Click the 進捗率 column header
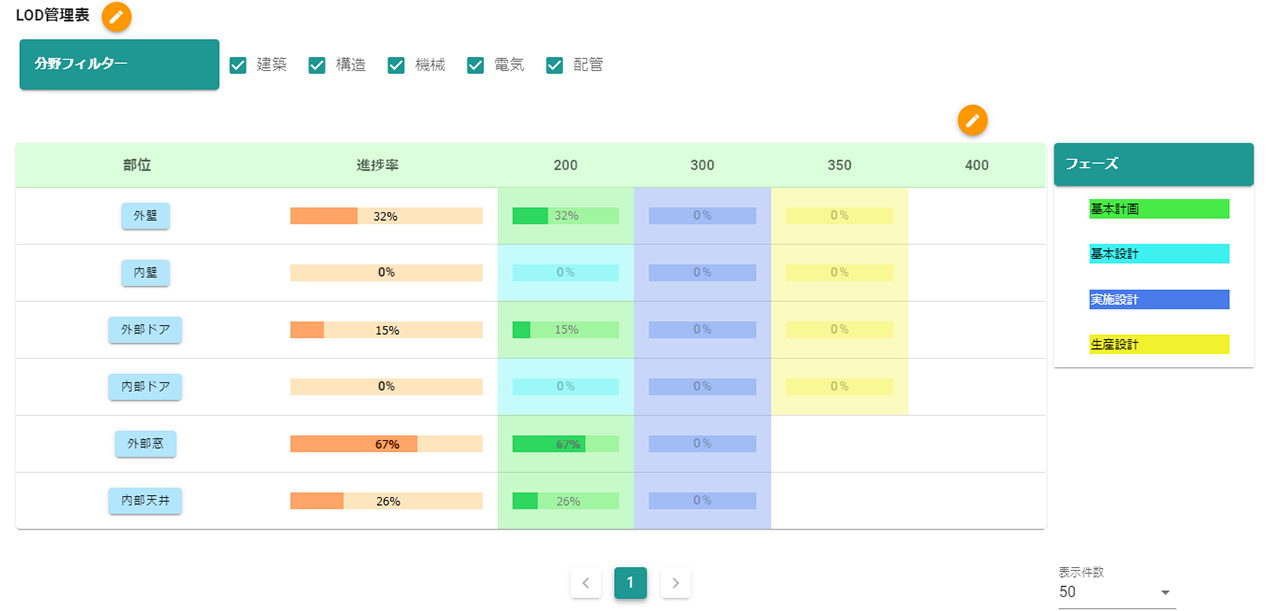The width and height of the screenshot is (1280, 611). click(x=378, y=165)
